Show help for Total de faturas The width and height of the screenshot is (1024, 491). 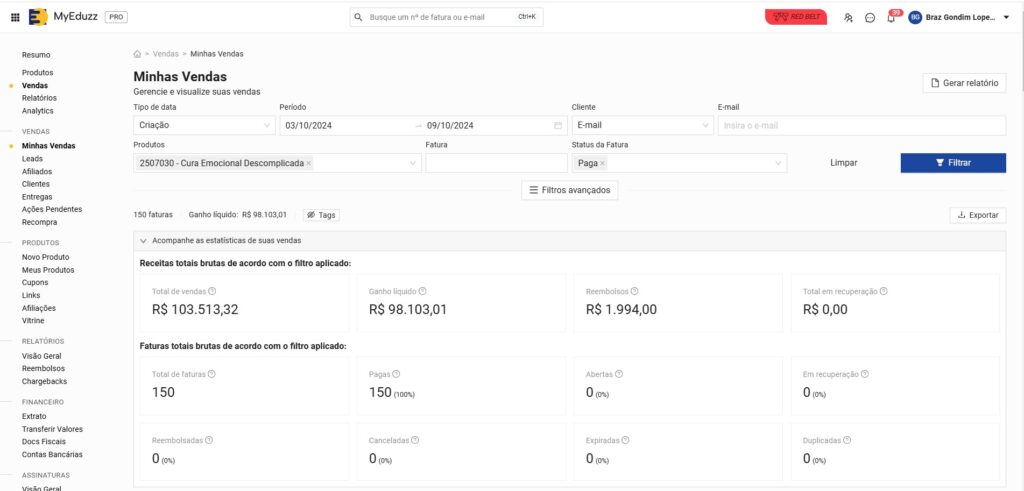point(212,374)
